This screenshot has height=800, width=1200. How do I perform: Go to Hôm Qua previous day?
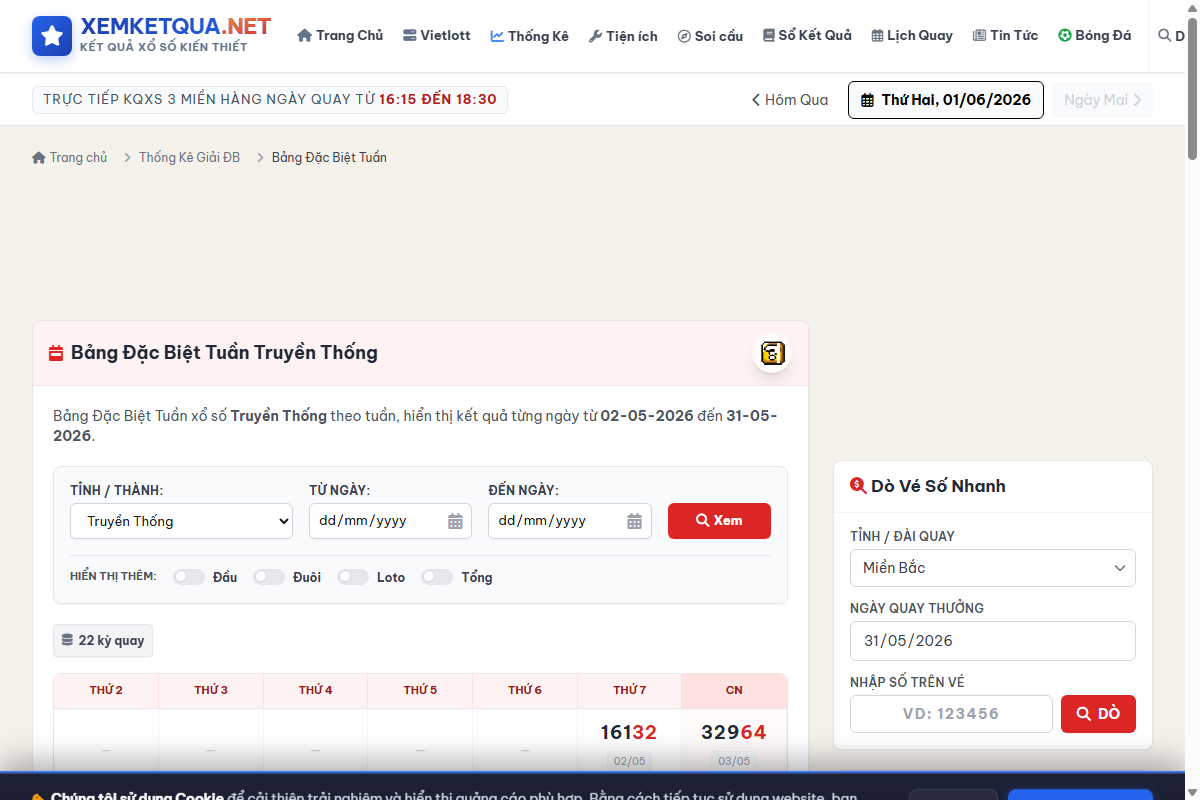pos(790,100)
